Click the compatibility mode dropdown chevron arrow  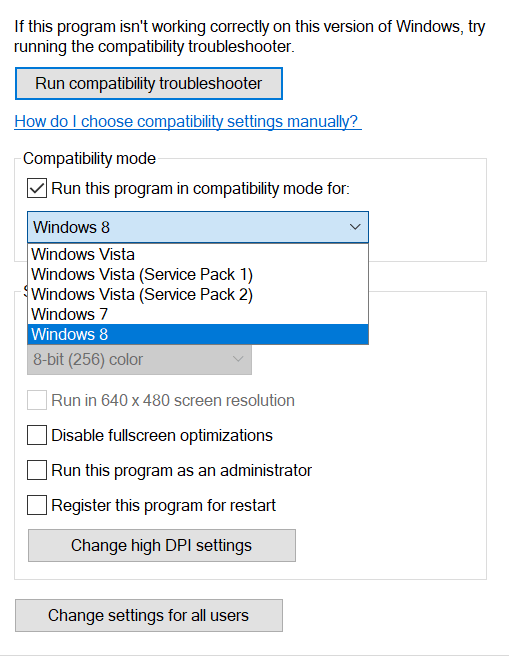point(355,227)
